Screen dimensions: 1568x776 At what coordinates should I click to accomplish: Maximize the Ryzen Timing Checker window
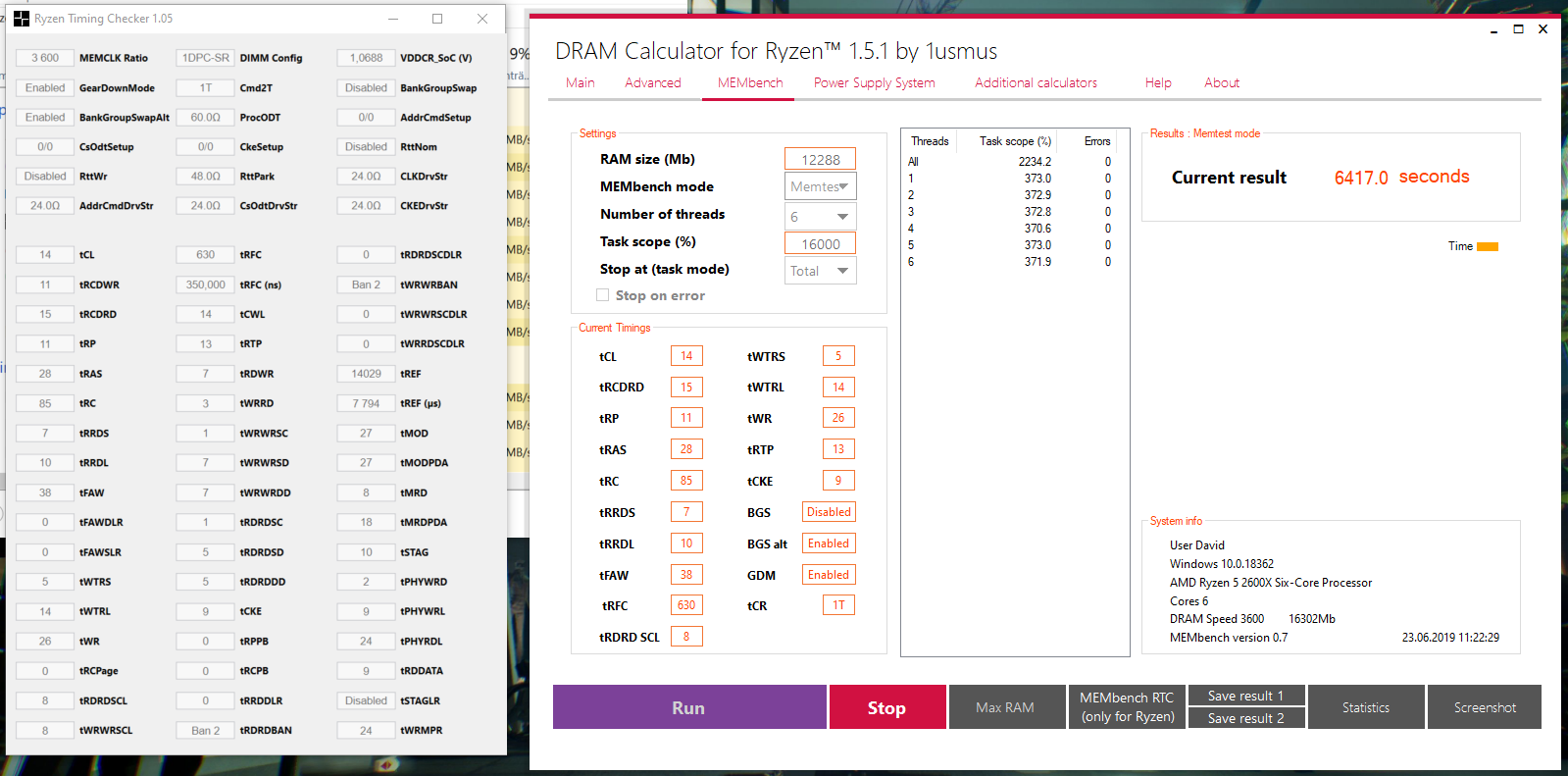[437, 19]
